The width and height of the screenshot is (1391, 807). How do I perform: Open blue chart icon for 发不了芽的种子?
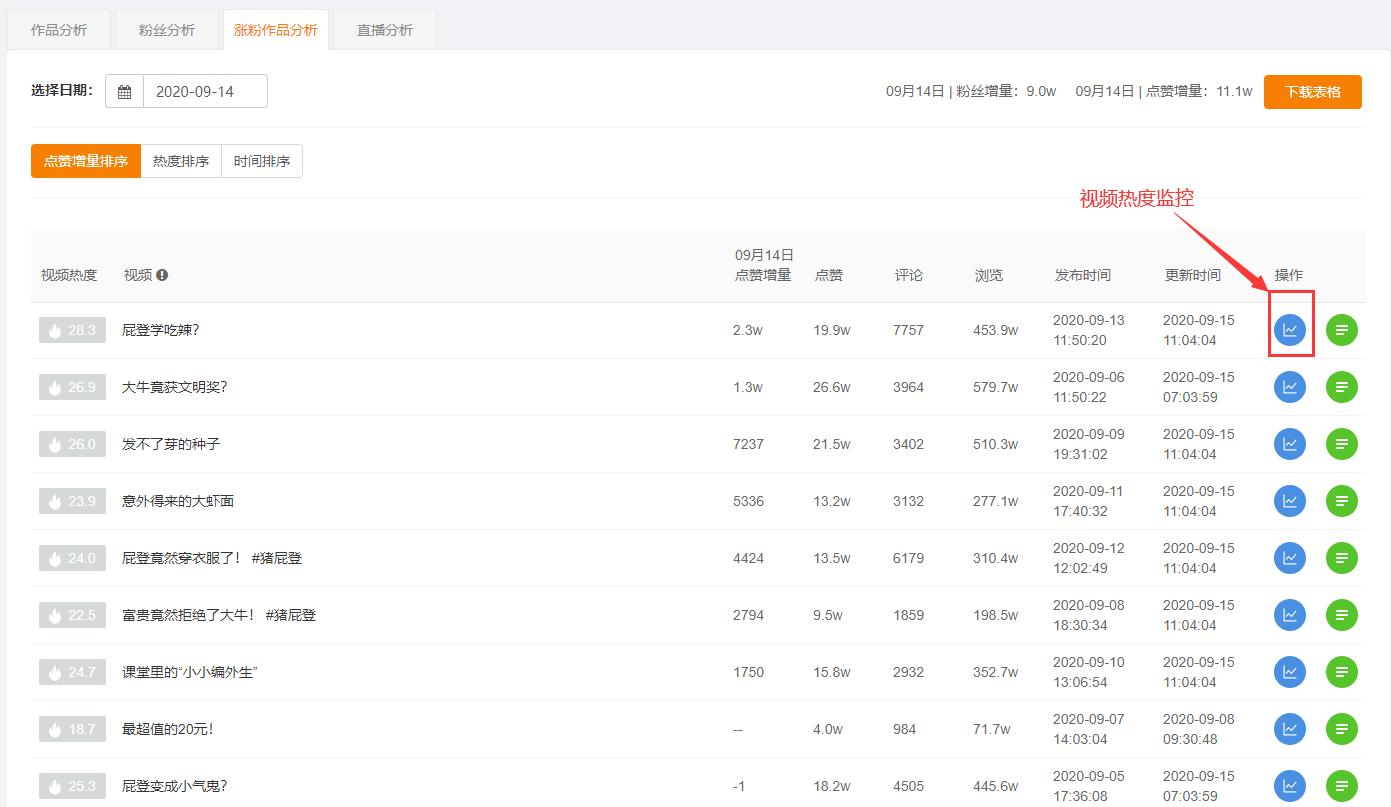[1290, 444]
